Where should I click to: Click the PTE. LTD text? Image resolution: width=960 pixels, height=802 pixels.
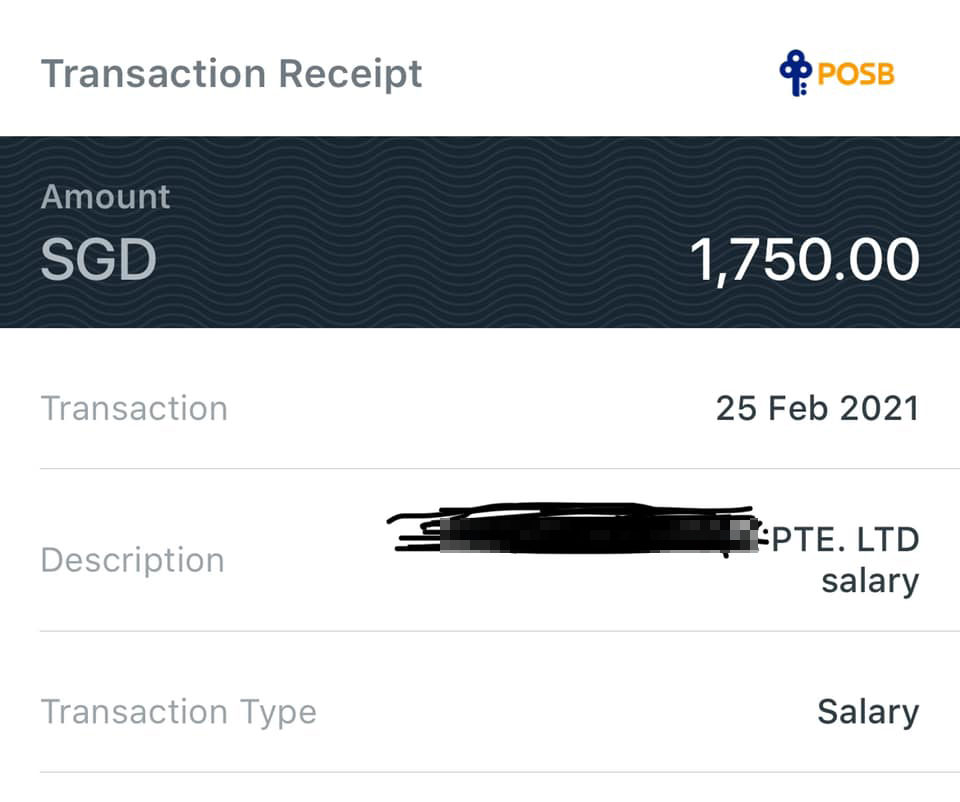tap(845, 540)
